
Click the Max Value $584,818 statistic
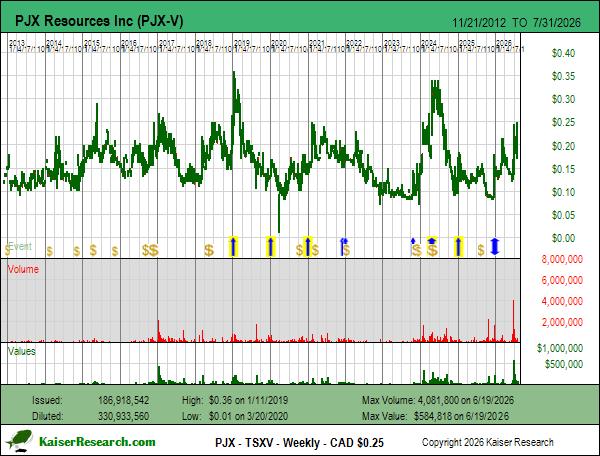point(435,416)
